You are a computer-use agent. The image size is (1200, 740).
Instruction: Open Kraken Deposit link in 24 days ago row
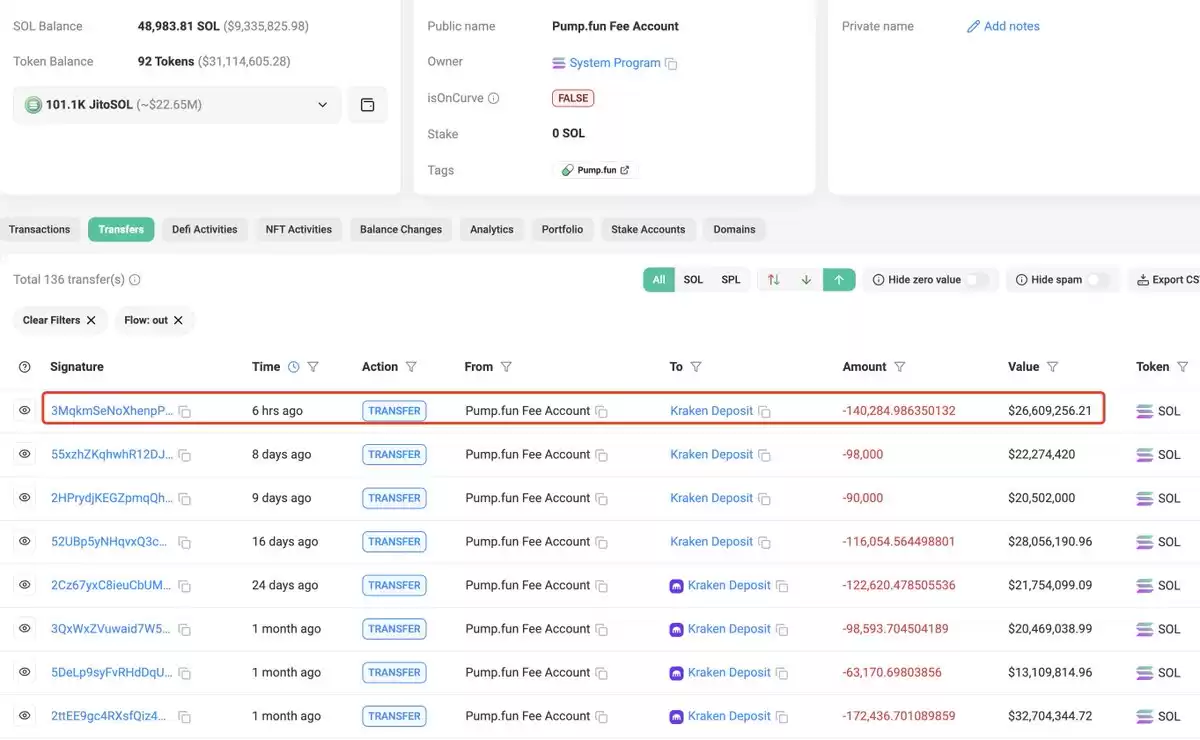(729, 585)
